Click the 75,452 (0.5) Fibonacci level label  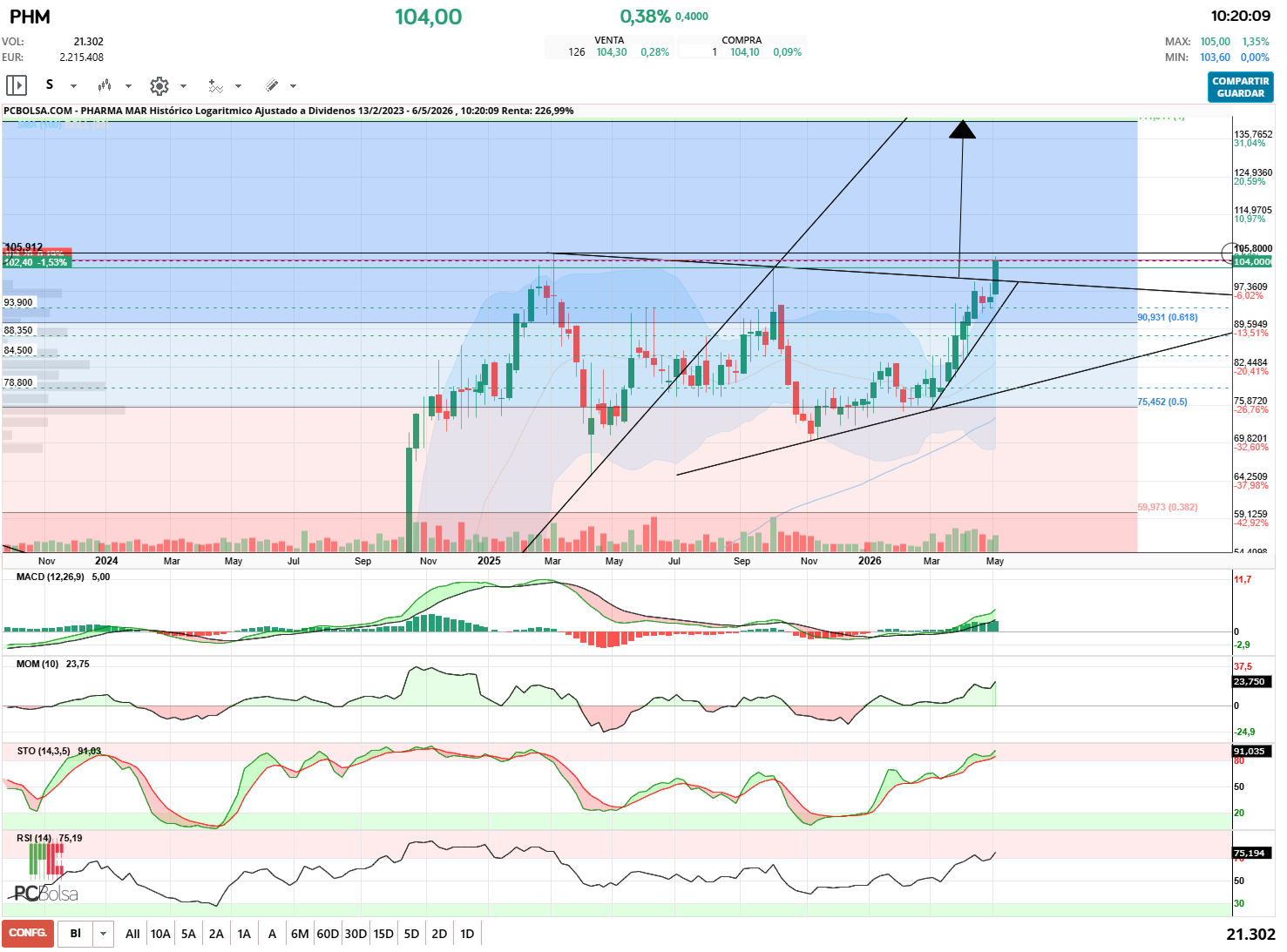(1162, 402)
